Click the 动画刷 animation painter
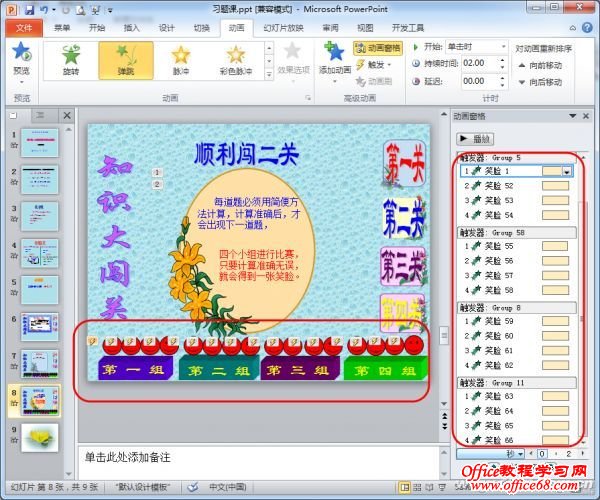The width and height of the screenshot is (600, 500). (x=374, y=81)
